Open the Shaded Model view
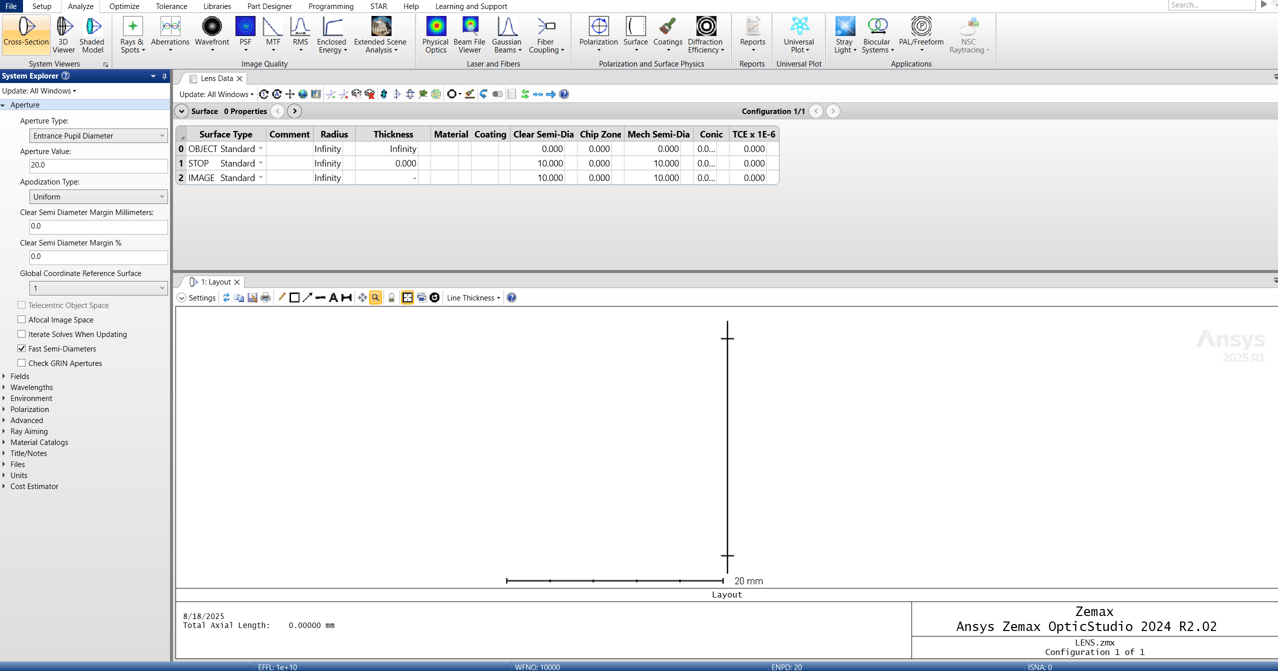The width and height of the screenshot is (1278, 671). (92, 32)
